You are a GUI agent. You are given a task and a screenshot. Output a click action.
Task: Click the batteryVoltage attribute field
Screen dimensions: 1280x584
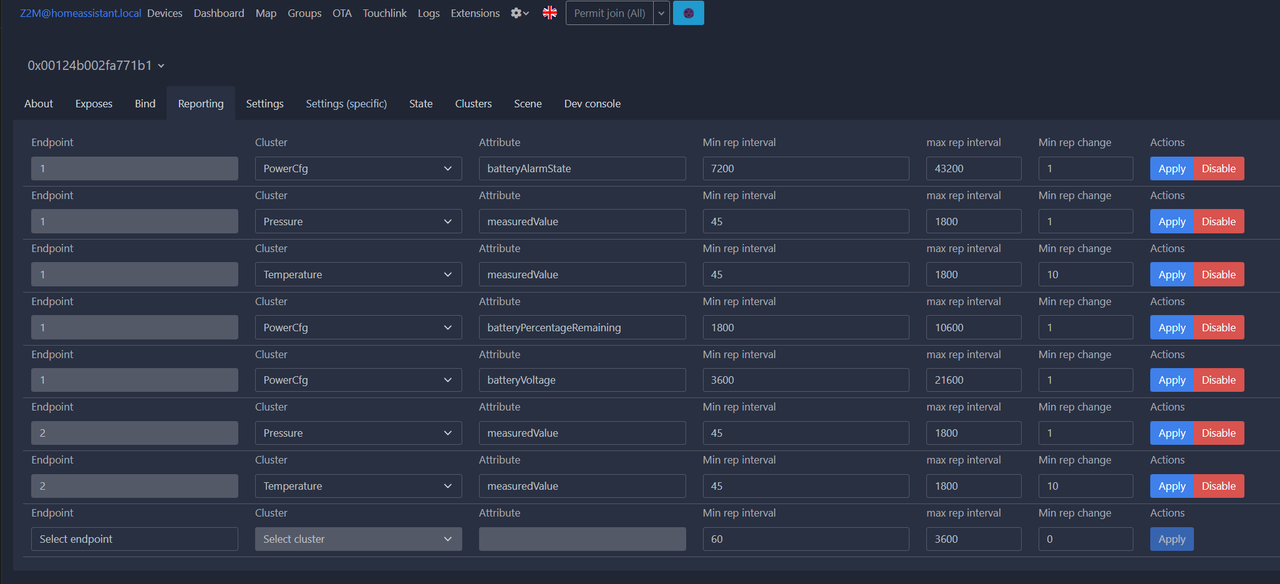pos(582,380)
